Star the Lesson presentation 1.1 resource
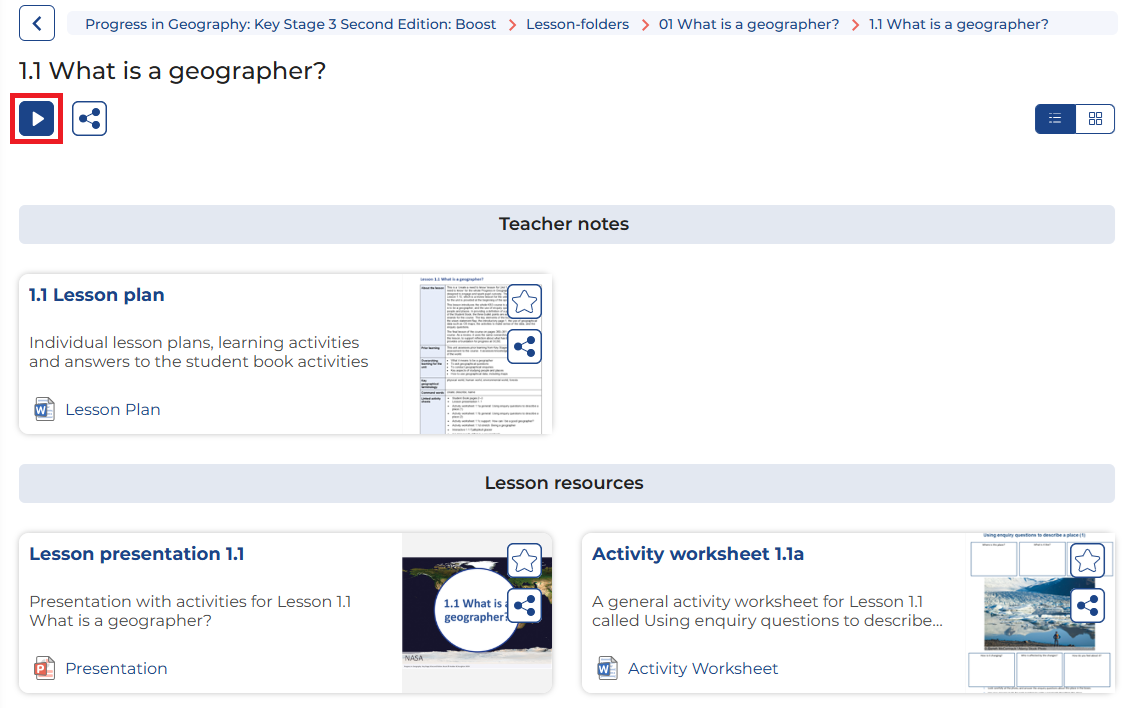Image resolution: width=1127 pixels, height=708 pixels. click(x=524, y=561)
